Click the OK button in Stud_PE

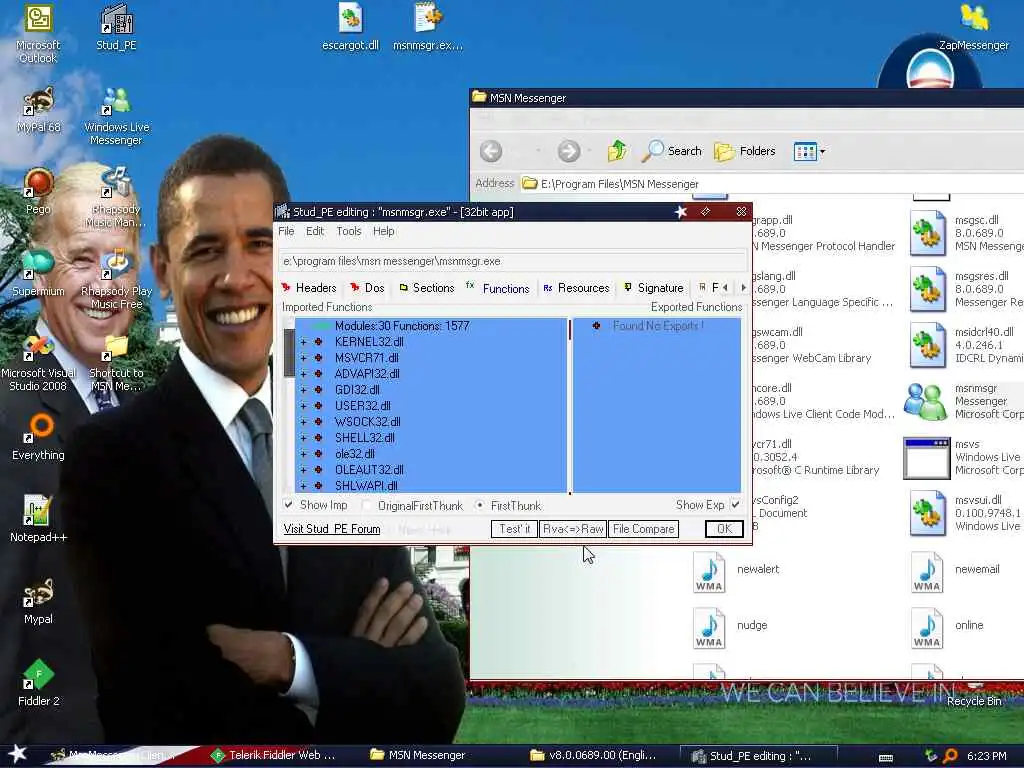pos(724,529)
